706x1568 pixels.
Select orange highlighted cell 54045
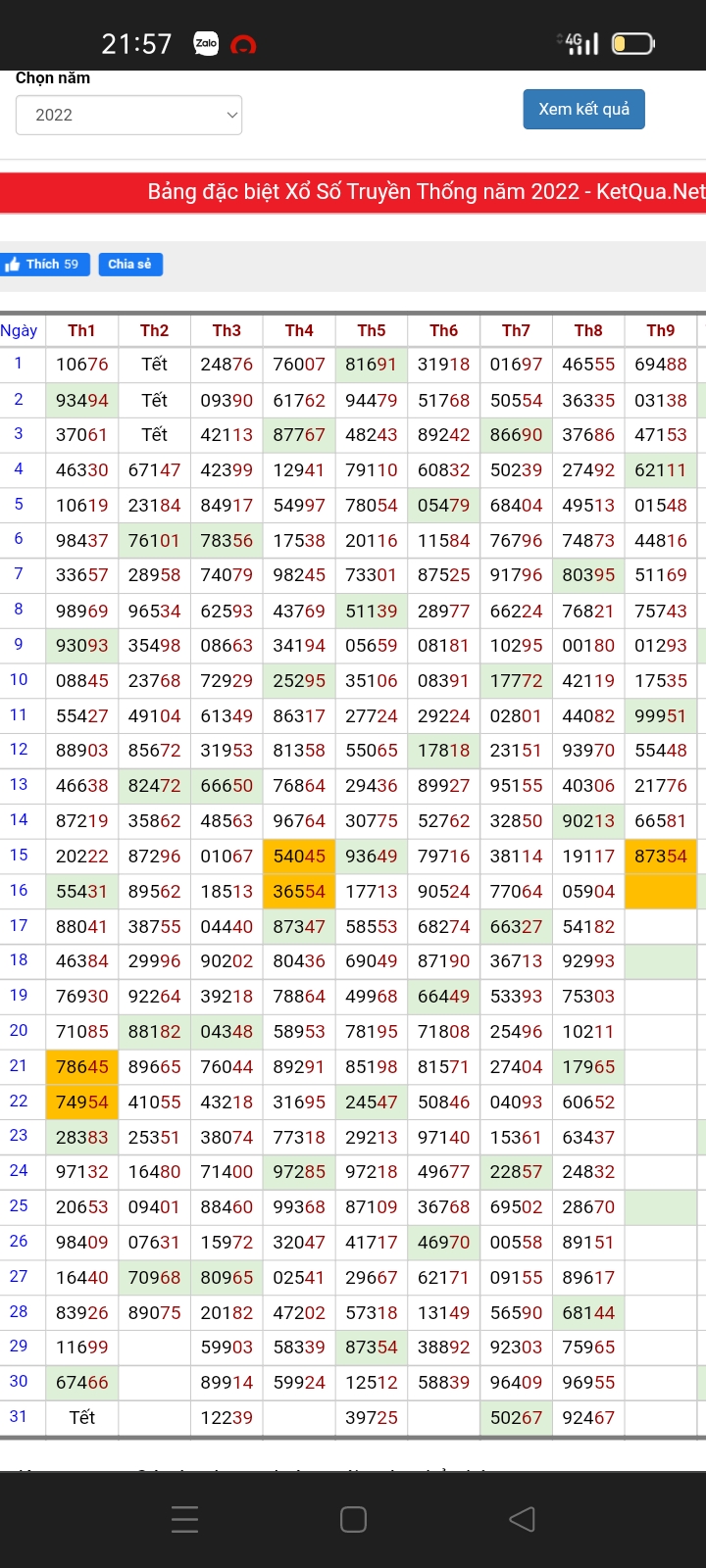click(x=299, y=857)
